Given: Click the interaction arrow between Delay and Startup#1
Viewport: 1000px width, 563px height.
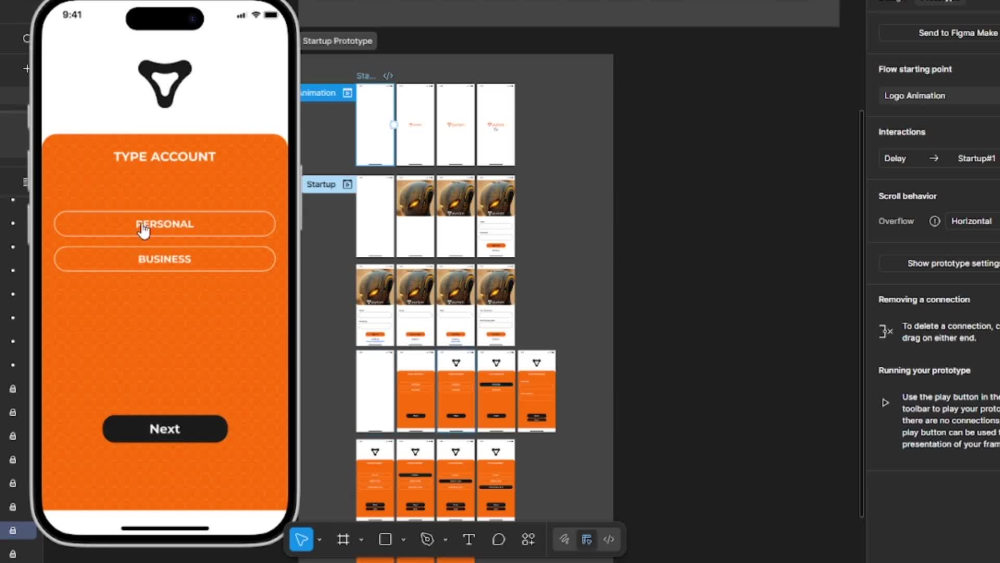Looking at the screenshot, I should click(x=934, y=158).
